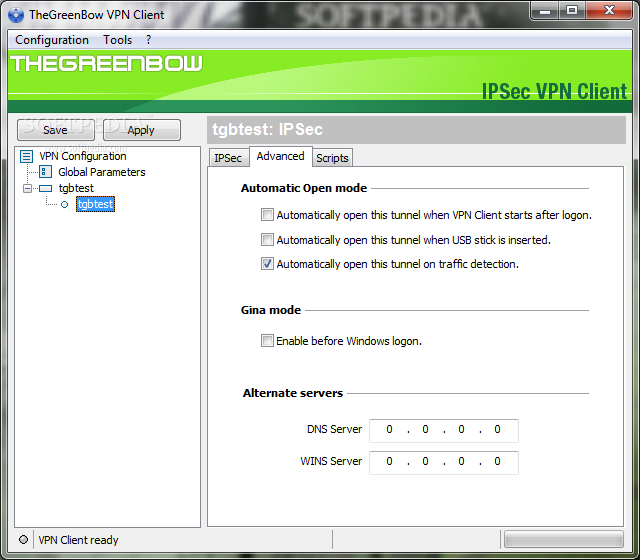This screenshot has height=560, width=640.
Task: Minimize the VPN Client window
Action: click(545, 11)
